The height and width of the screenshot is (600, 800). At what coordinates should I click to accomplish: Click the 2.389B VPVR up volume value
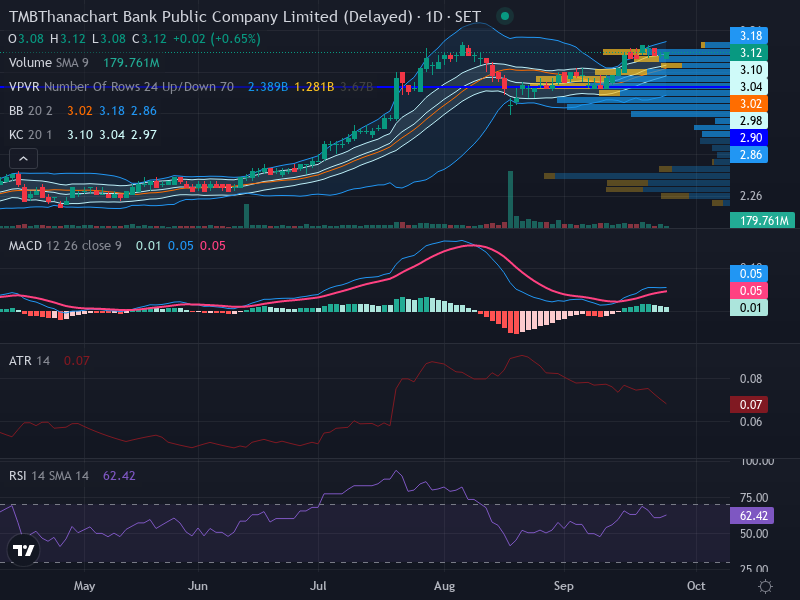[x=268, y=87]
